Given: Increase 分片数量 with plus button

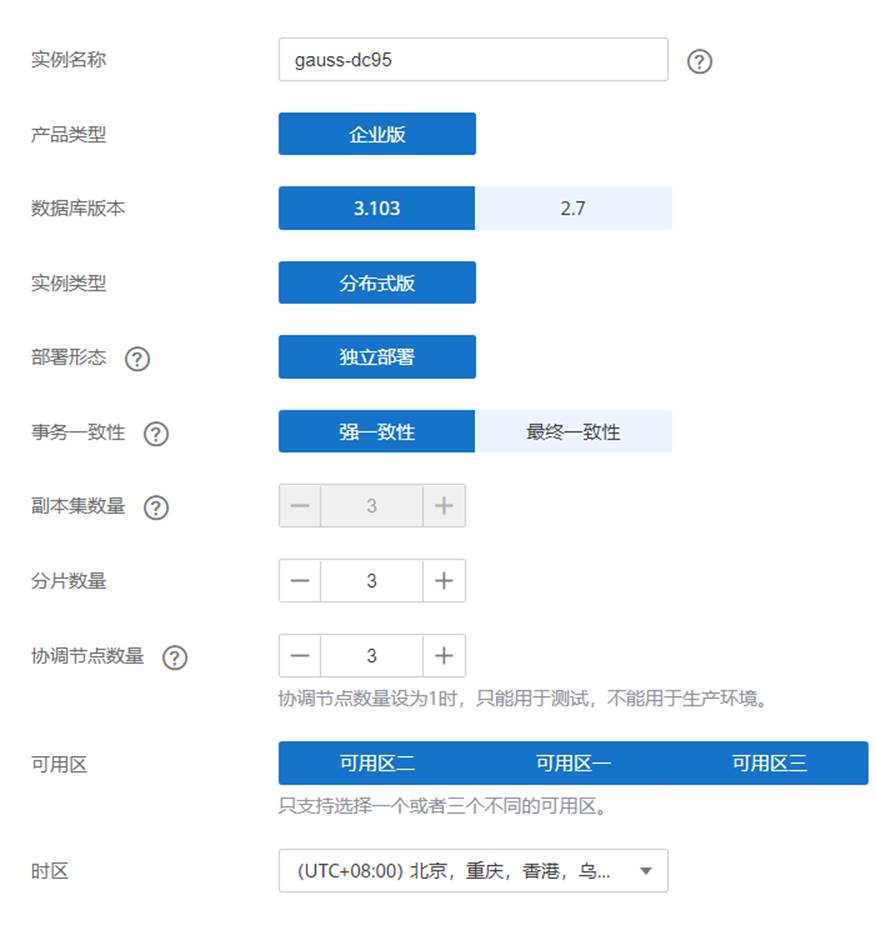Looking at the screenshot, I should pos(444,581).
